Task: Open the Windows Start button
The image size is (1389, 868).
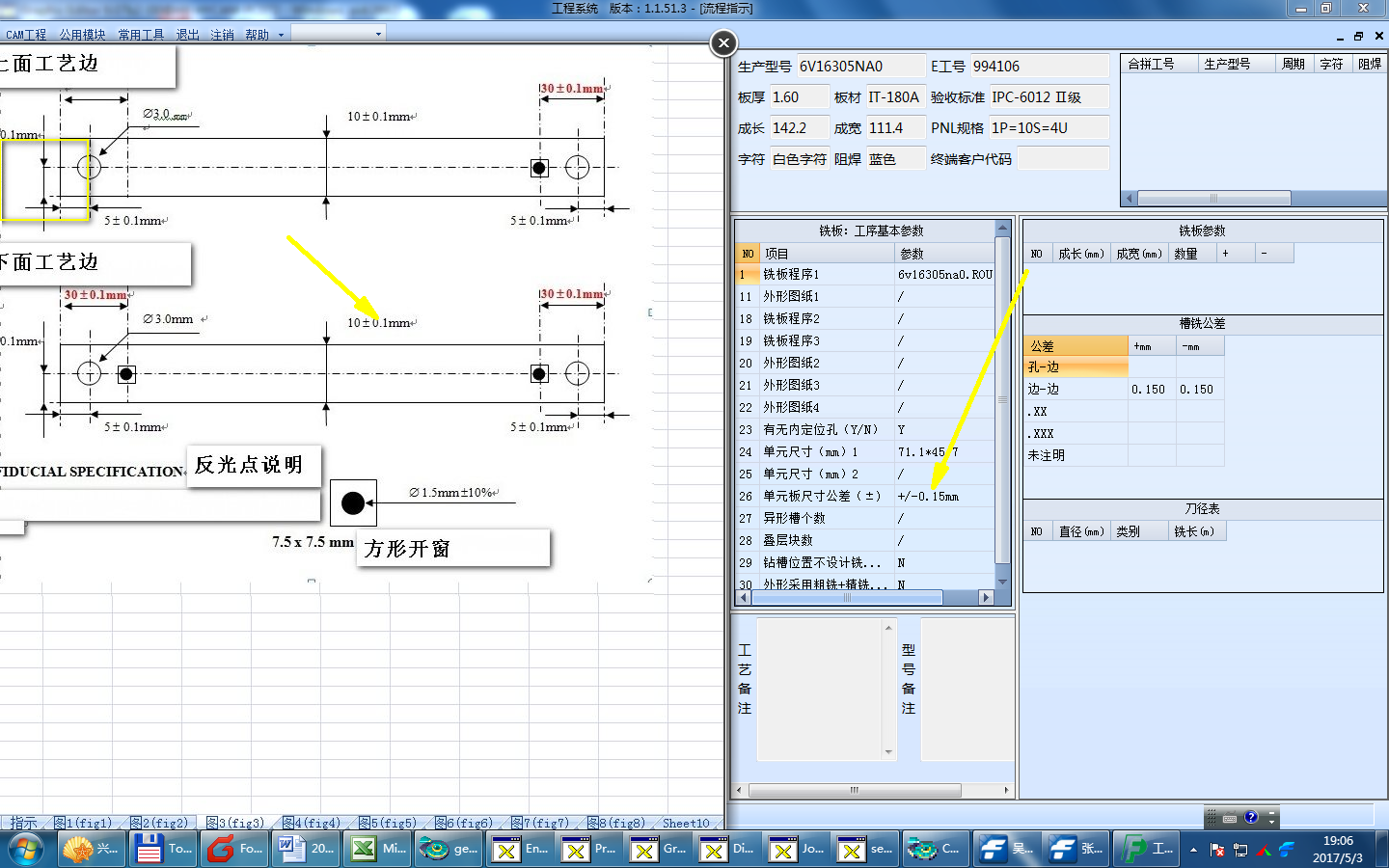Action: tap(26, 849)
